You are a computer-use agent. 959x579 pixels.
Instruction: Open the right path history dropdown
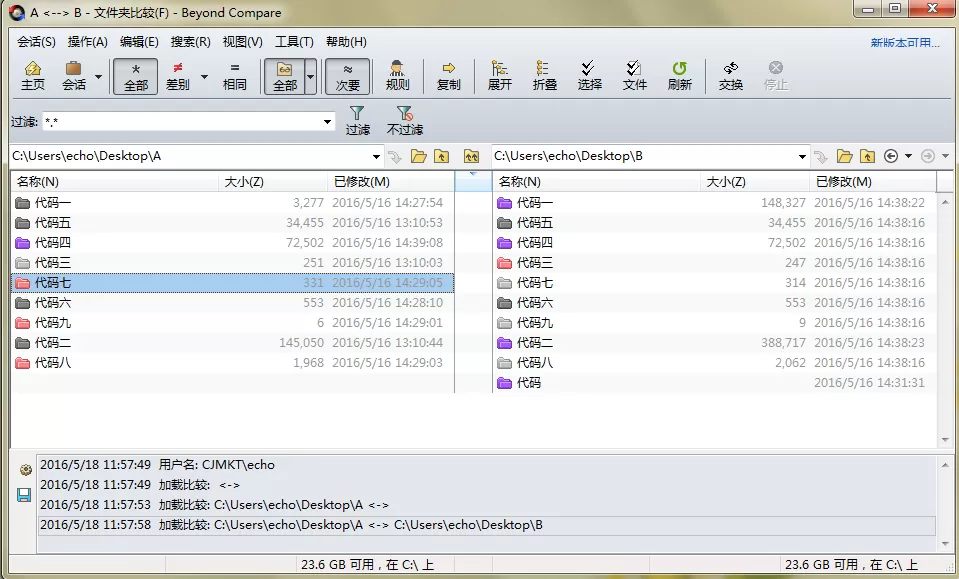click(802, 157)
